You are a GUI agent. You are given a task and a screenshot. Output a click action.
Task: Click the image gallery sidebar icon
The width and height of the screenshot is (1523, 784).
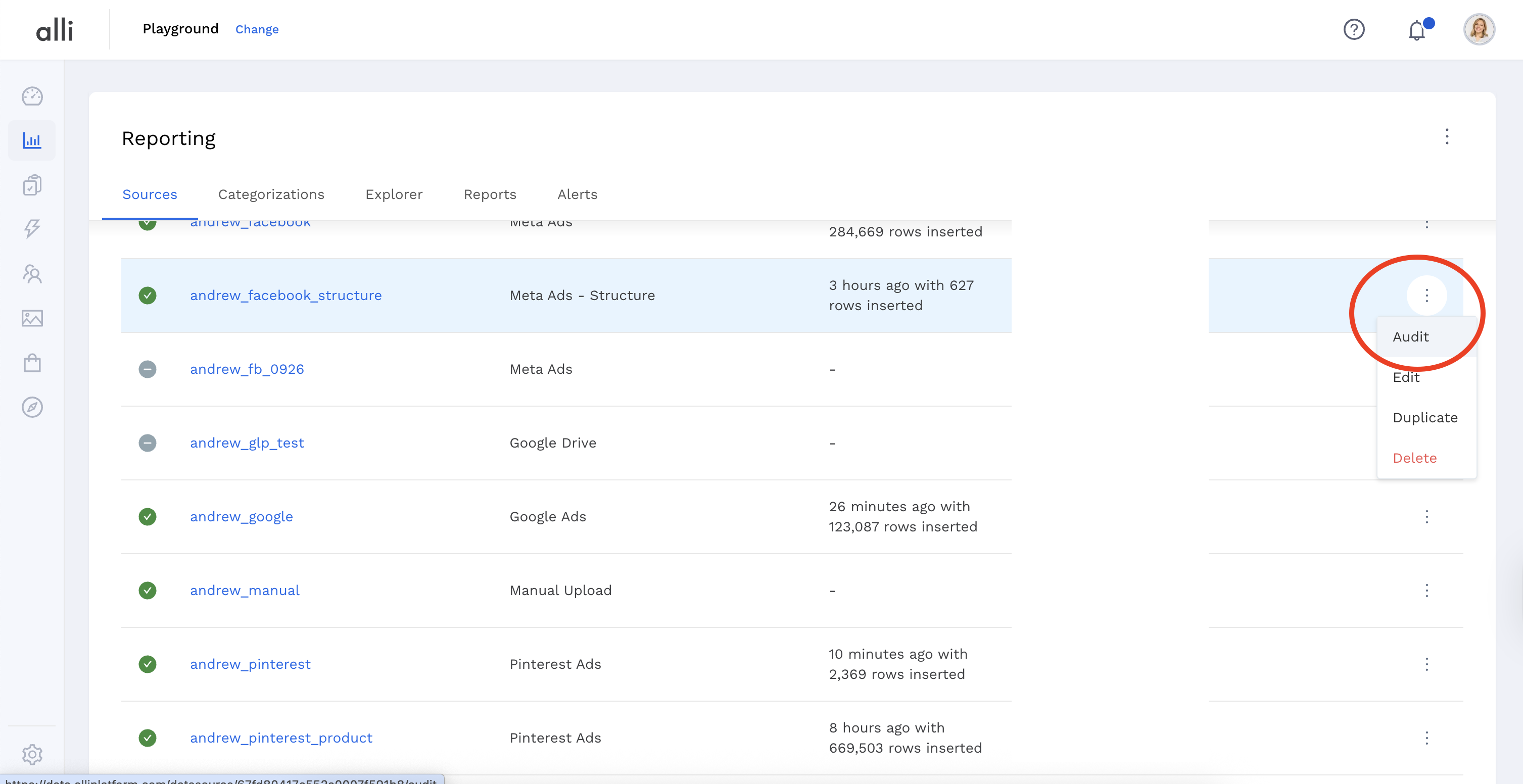[32, 318]
